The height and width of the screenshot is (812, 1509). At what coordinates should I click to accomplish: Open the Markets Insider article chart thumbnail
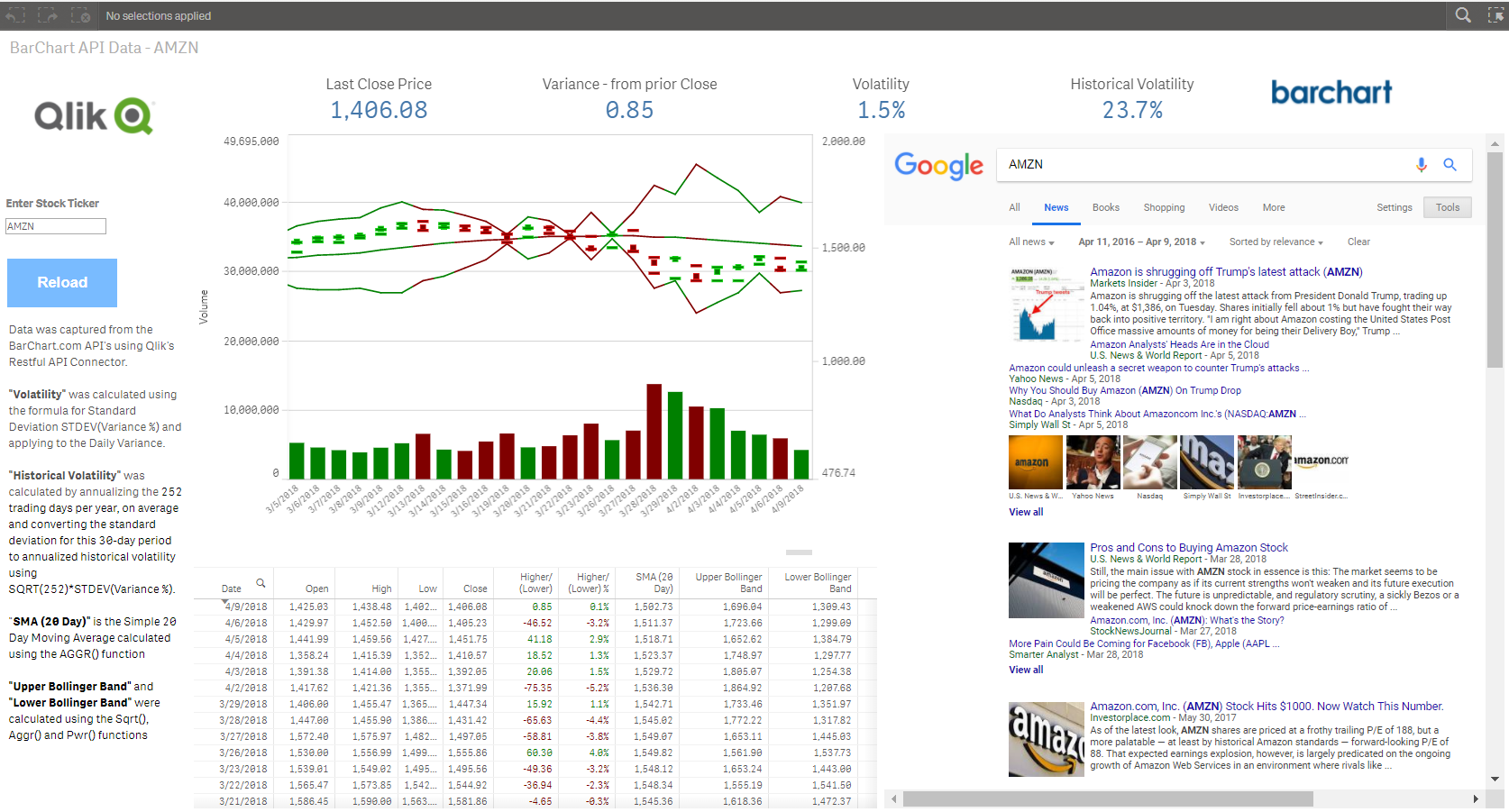(x=1046, y=304)
